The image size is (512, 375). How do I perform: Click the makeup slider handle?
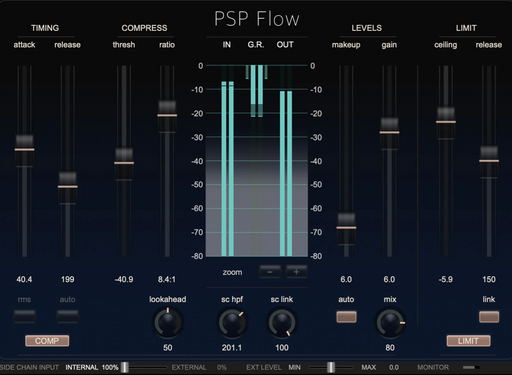346,228
